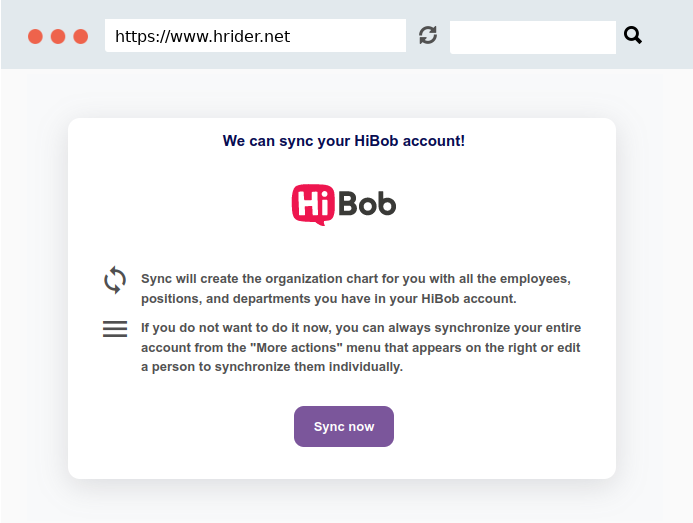Click the pink Hi speech bubble logo
The width and height of the screenshot is (693, 523).
coord(313,205)
